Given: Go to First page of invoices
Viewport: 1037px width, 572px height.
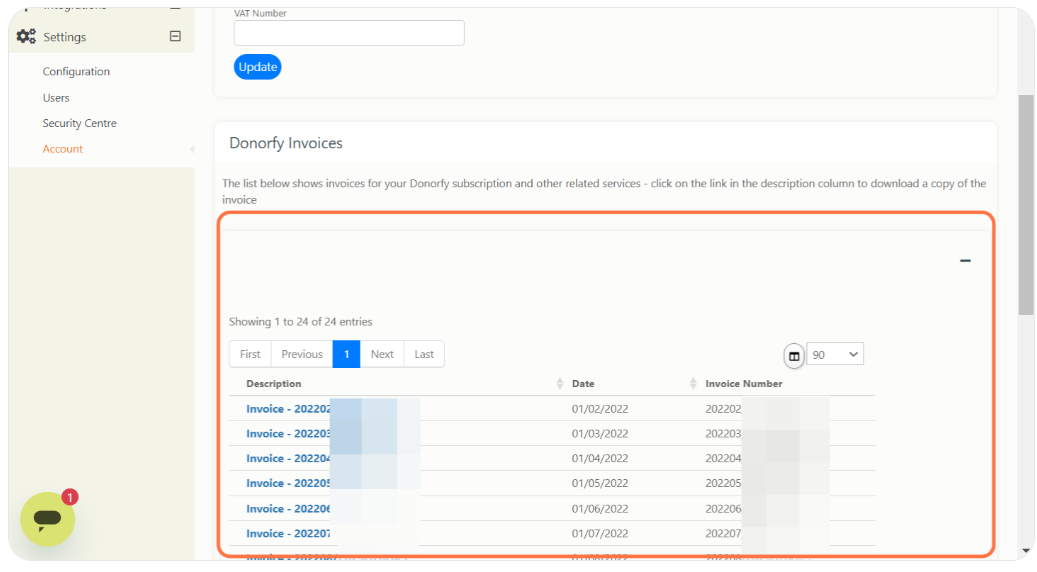Looking at the screenshot, I should click(250, 354).
